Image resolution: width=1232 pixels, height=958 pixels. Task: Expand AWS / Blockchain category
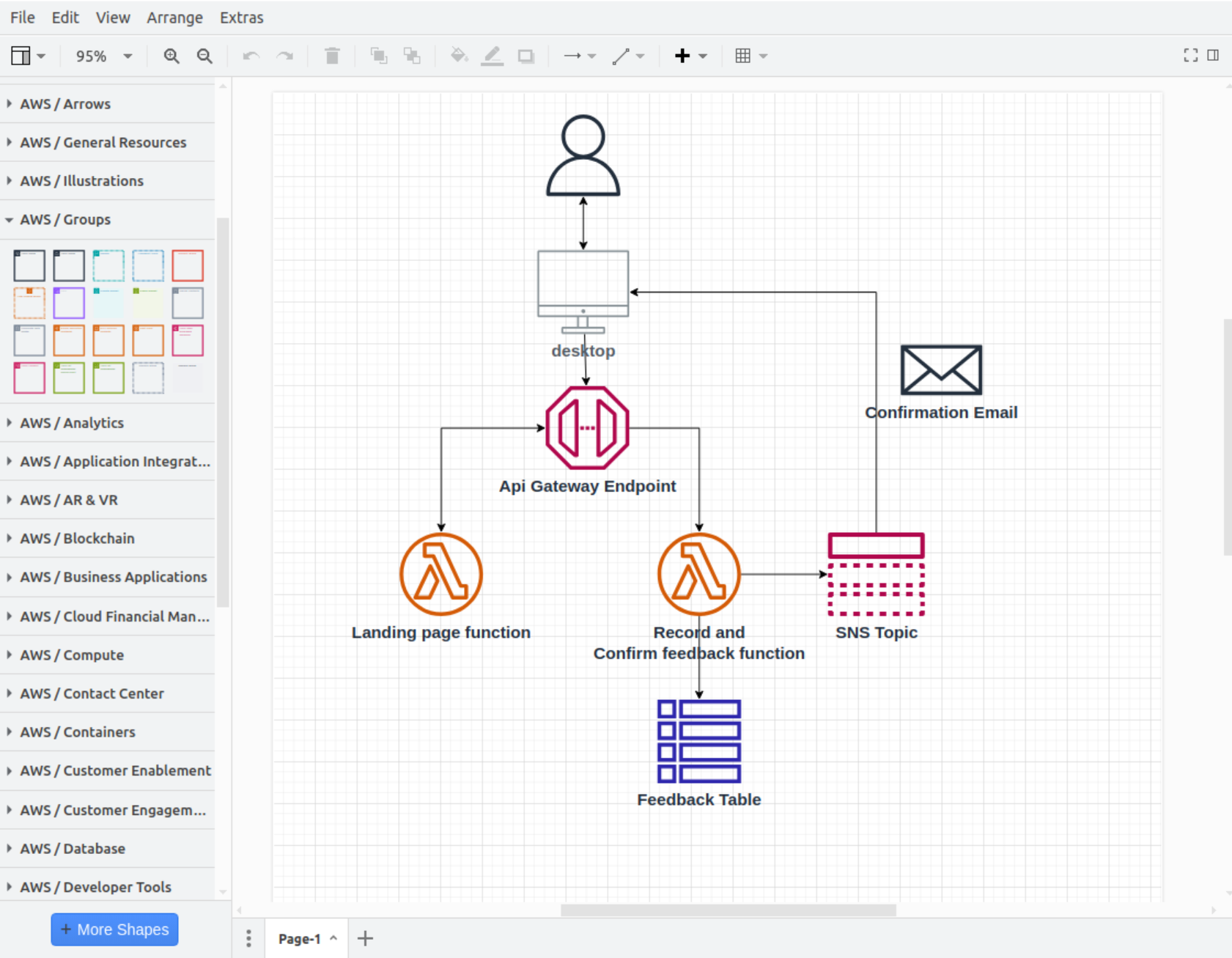107,539
